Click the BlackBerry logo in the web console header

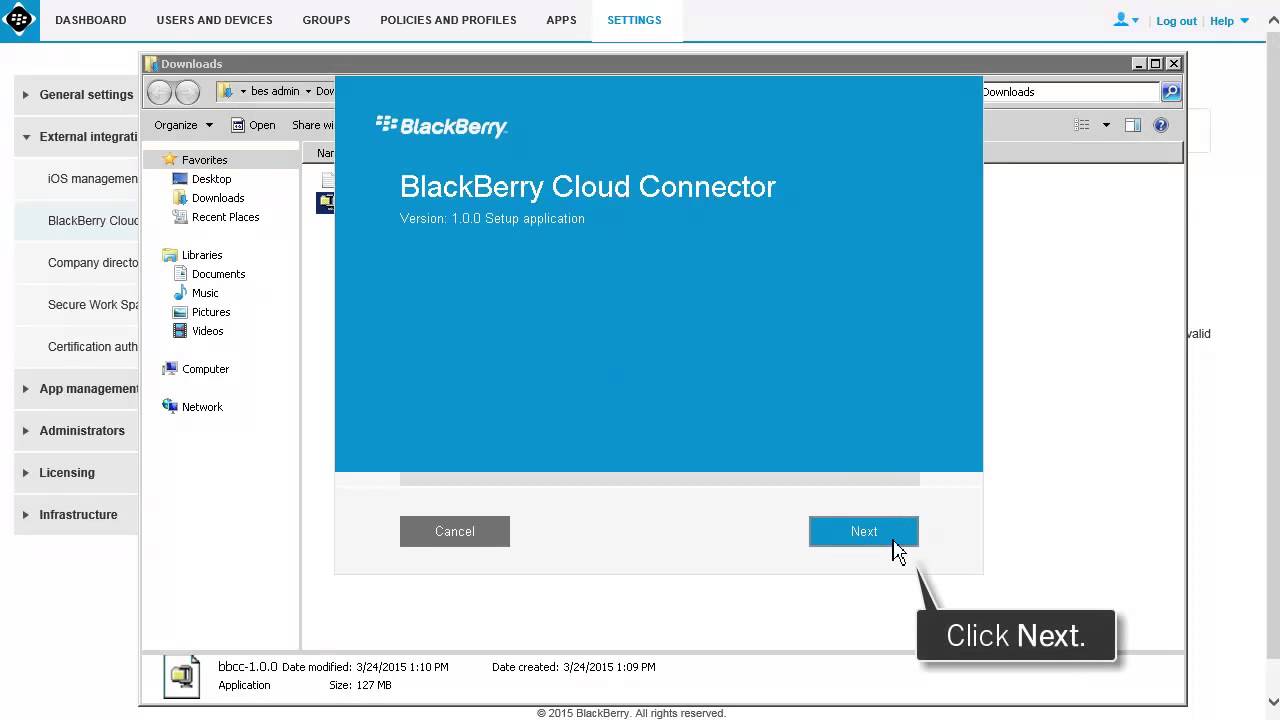coord(20,20)
